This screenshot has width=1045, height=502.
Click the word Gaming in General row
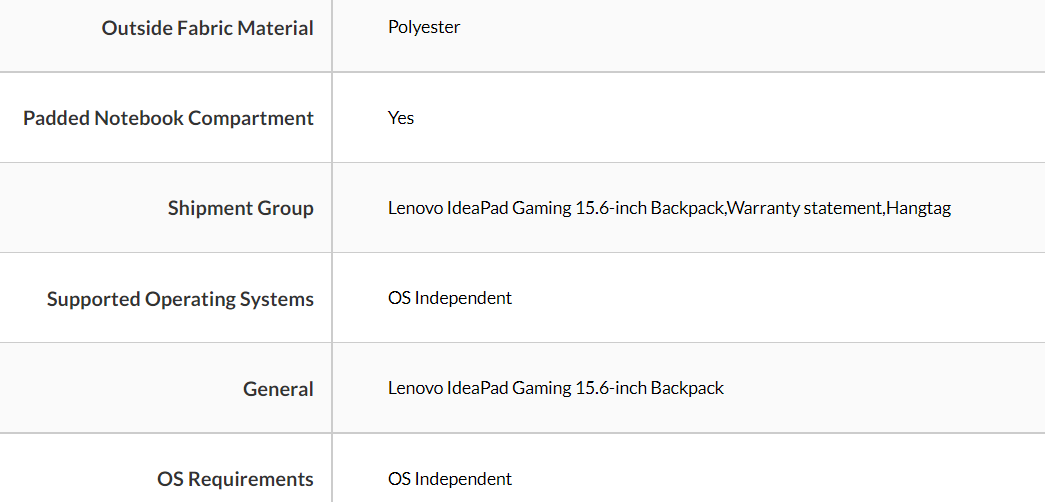(x=541, y=388)
